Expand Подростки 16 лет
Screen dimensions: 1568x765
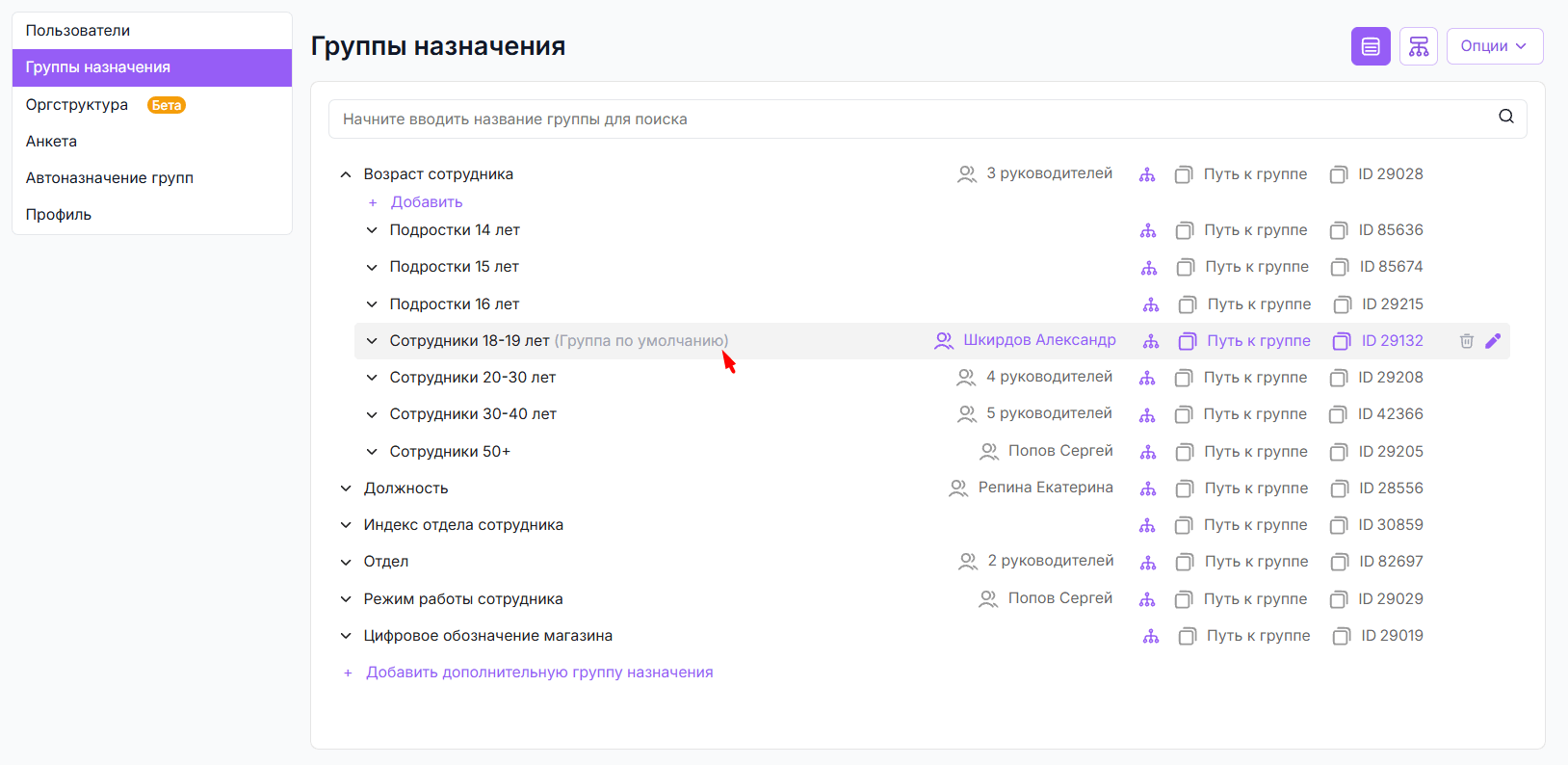click(372, 304)
